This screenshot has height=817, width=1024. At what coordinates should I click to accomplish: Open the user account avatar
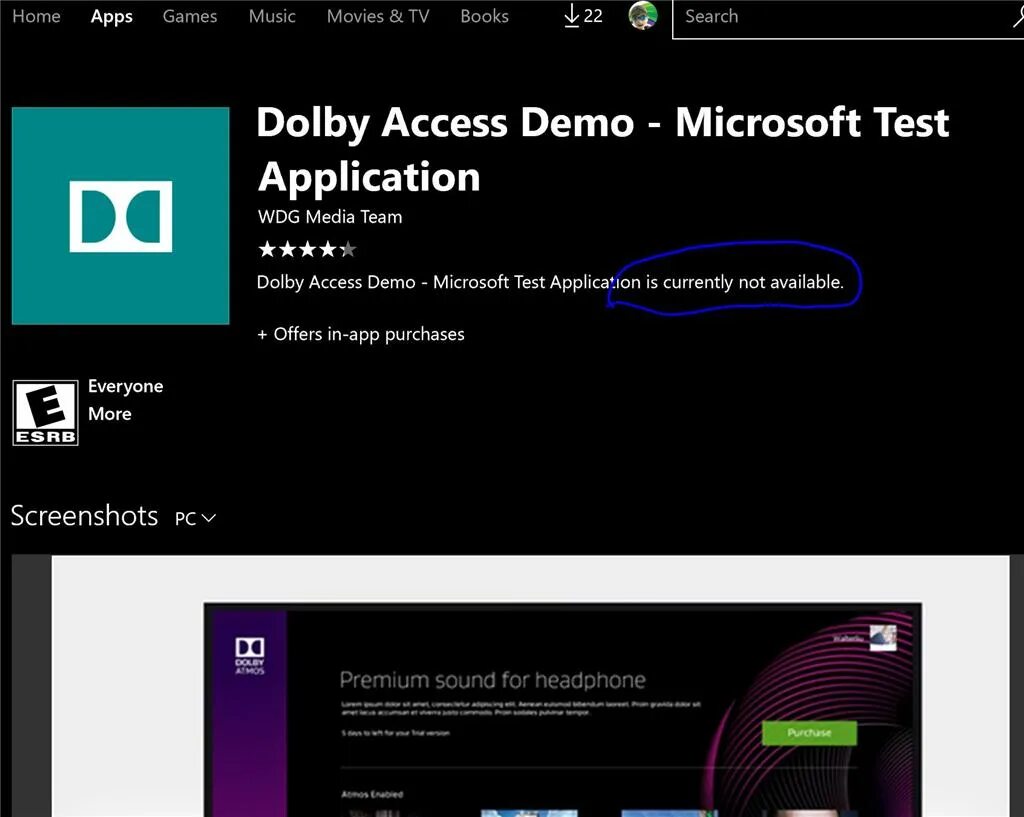(x=643, y=16)
